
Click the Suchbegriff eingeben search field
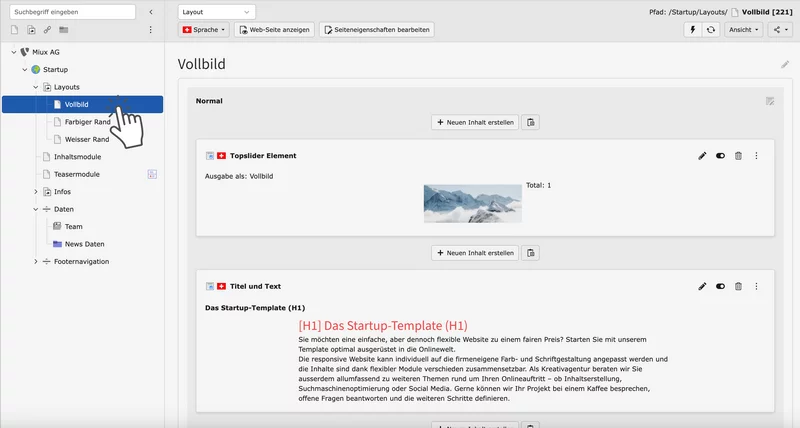pyautogui.click(x=72, y=12)
